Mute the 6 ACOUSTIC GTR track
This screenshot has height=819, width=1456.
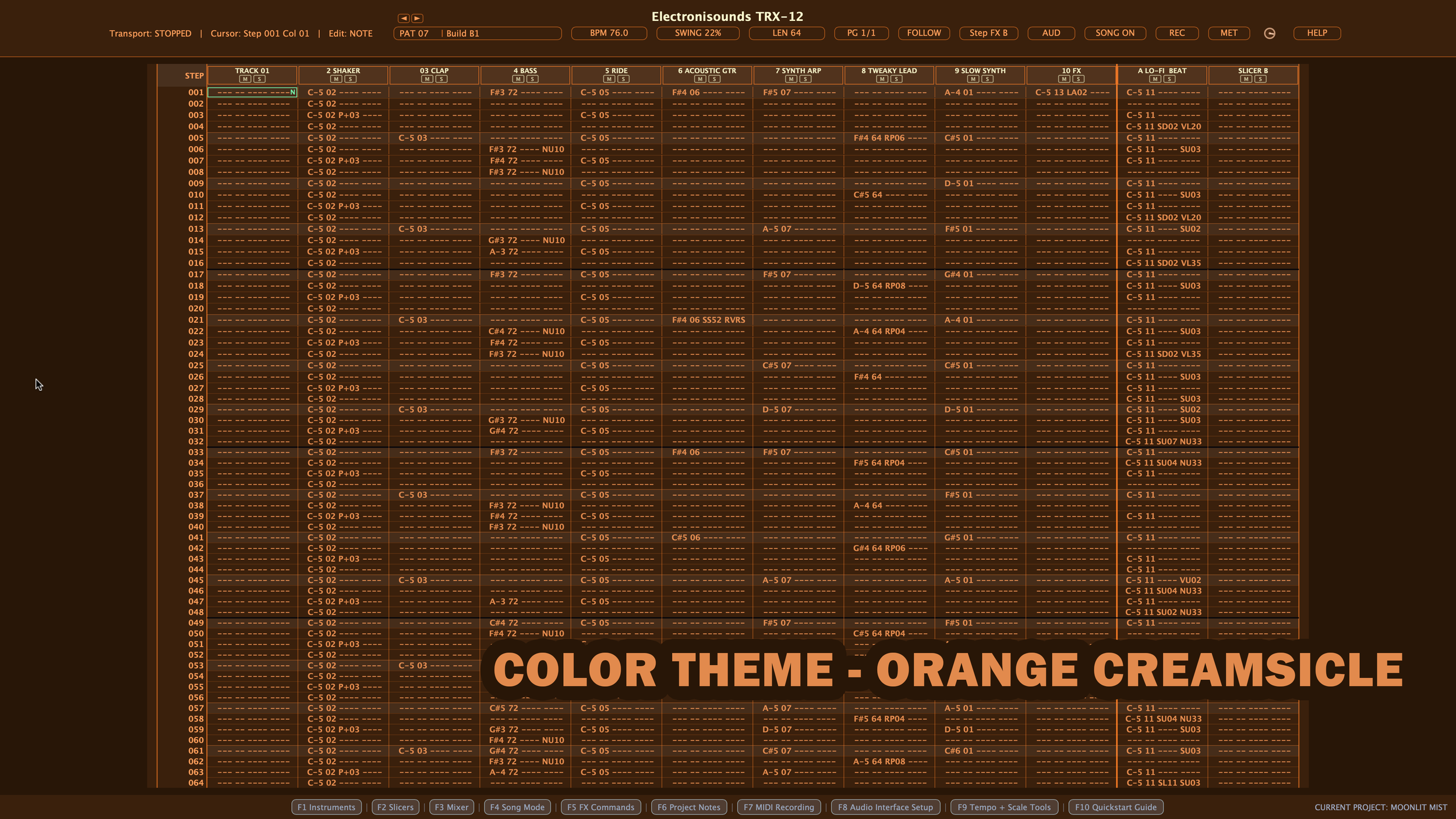(x=700, y=79)
